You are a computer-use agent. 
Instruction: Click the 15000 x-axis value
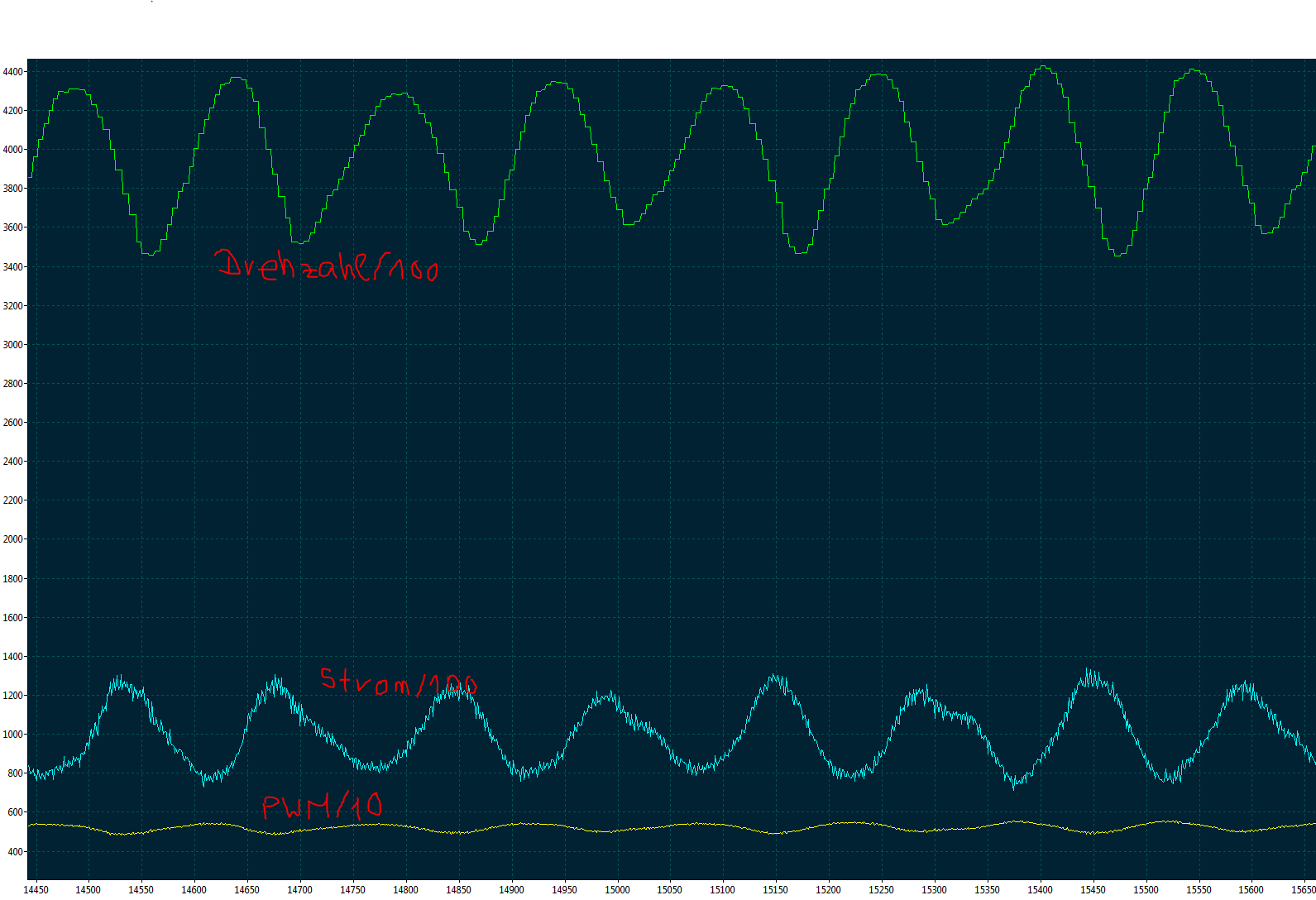tap(617, 890)
